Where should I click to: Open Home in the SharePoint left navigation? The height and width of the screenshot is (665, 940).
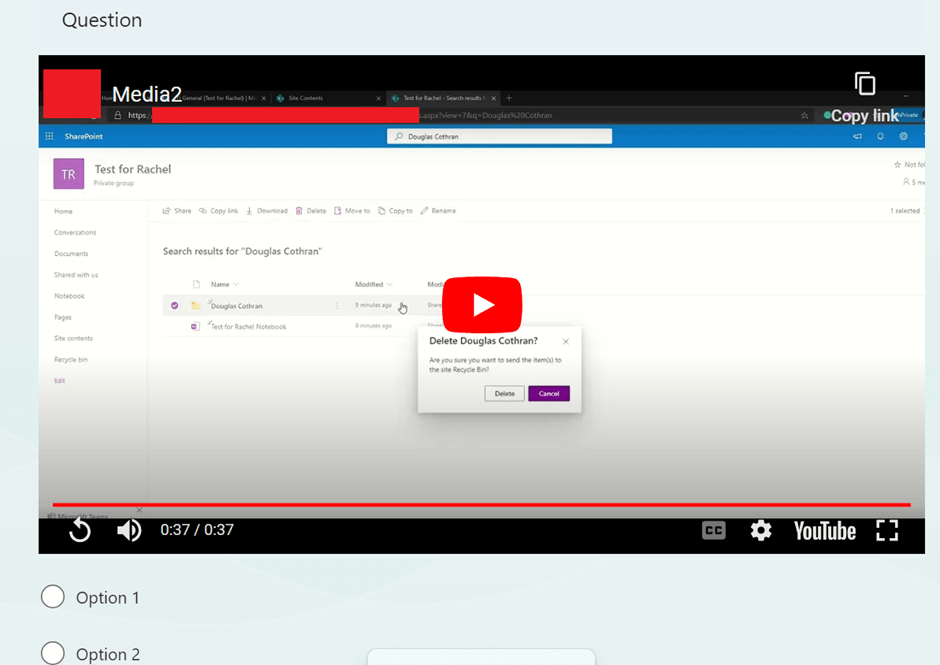pyautogui.click(x=63, y=211)
